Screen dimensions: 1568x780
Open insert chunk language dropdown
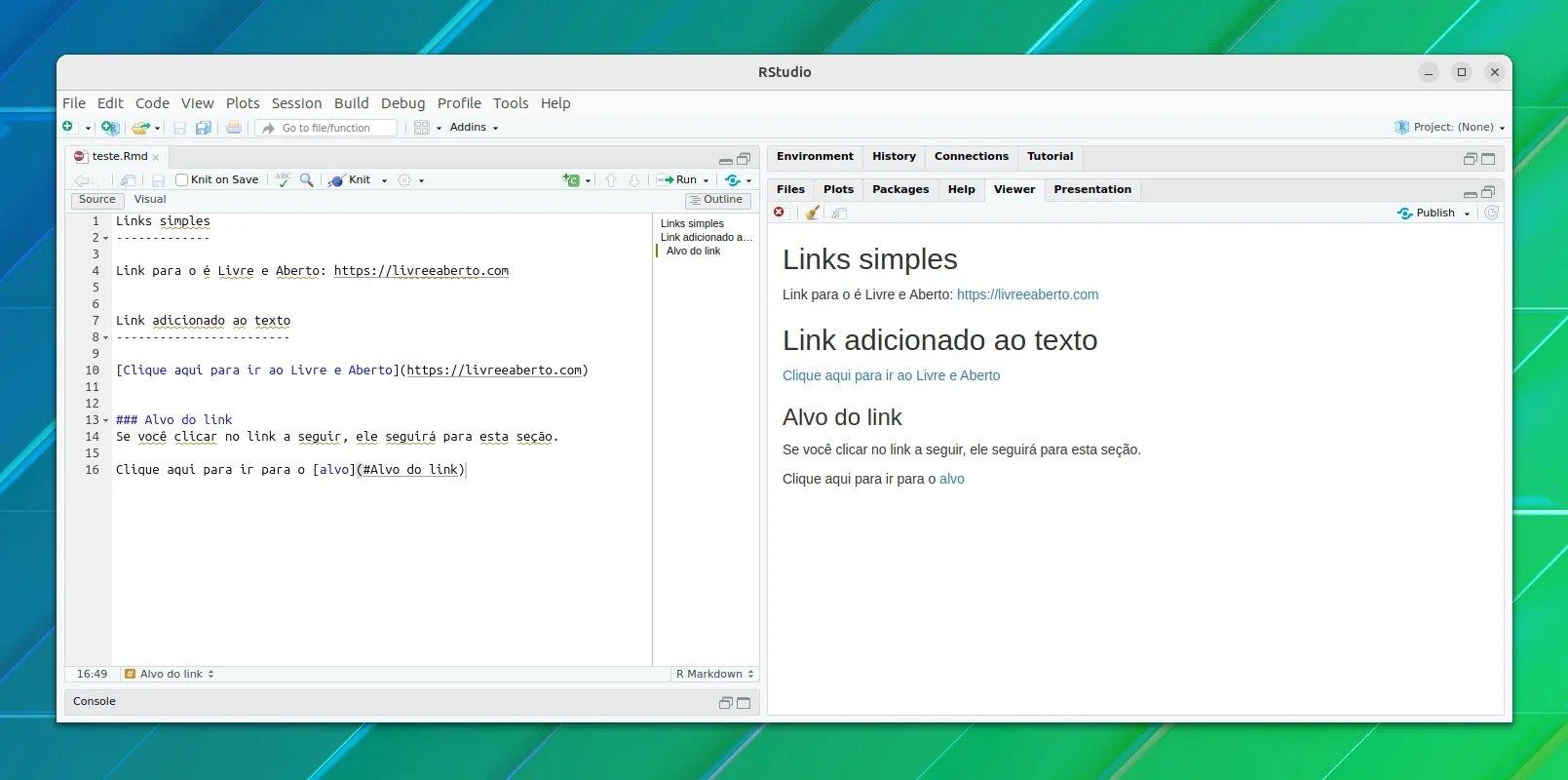[x=588, y=180]
